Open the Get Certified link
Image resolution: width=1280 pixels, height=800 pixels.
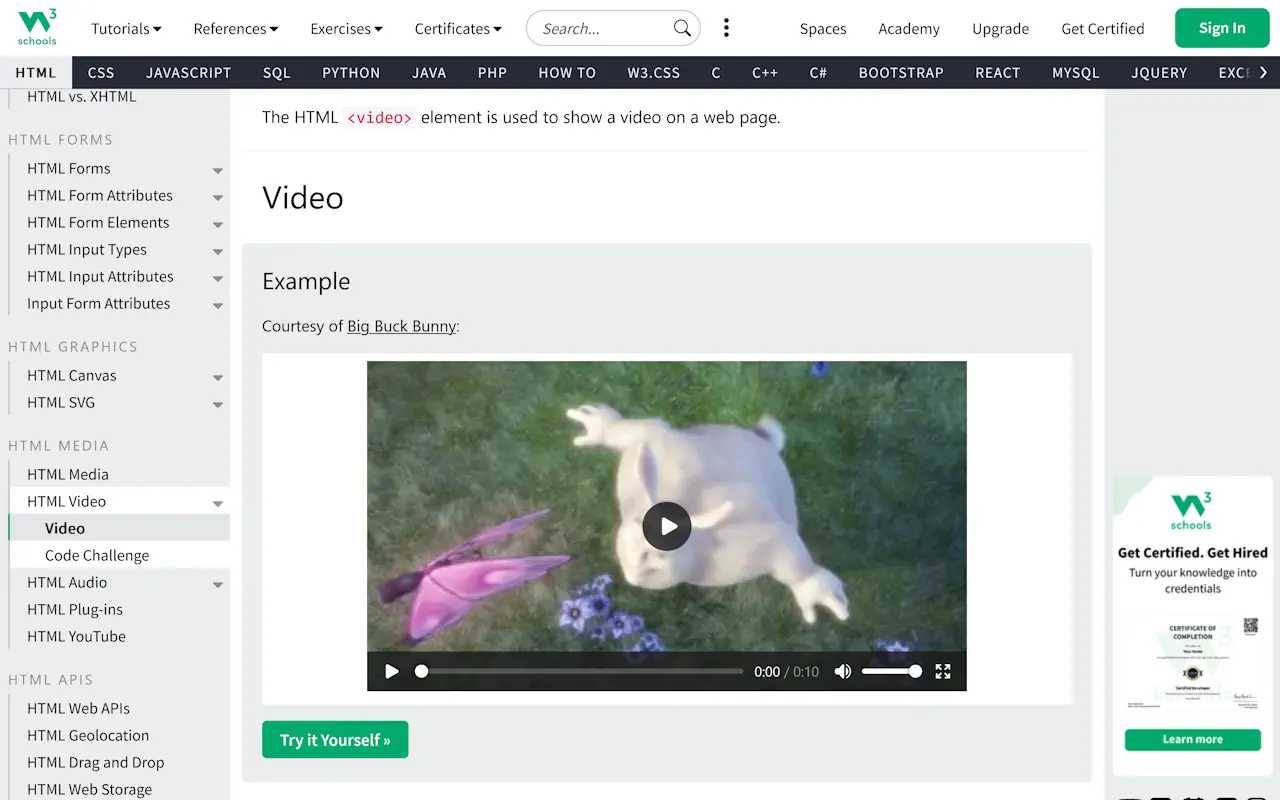(1103, 28)
